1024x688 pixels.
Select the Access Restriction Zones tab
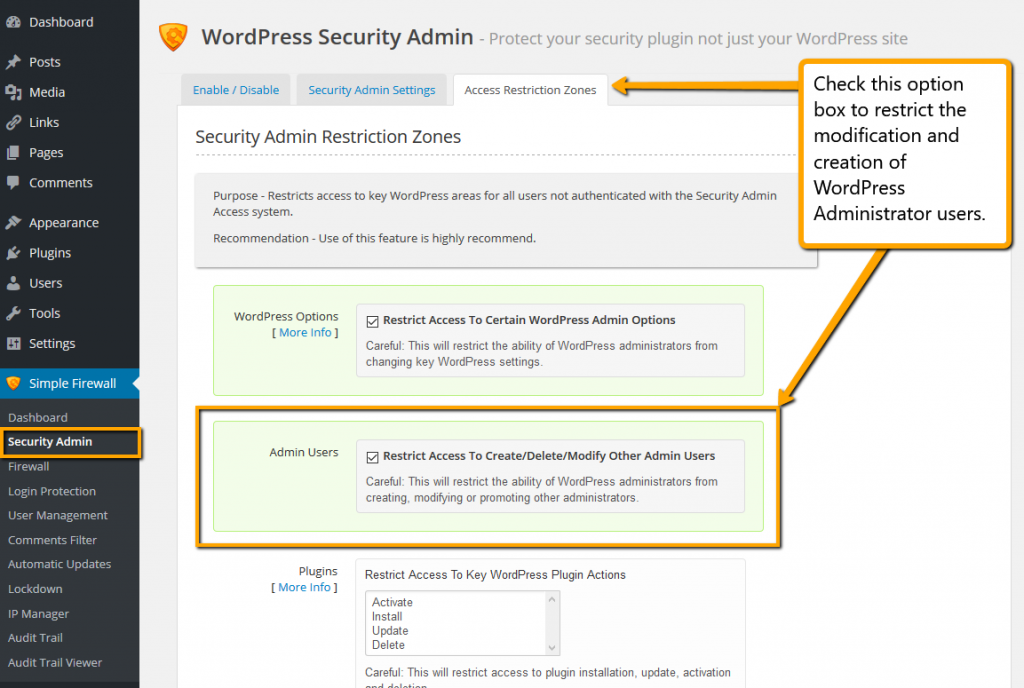[x=530, y=89]
